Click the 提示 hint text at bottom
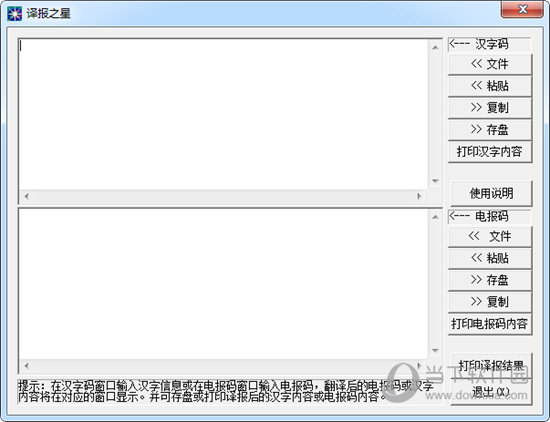The height and width of the screenshot is (422, 550). [x=225, y=391]
